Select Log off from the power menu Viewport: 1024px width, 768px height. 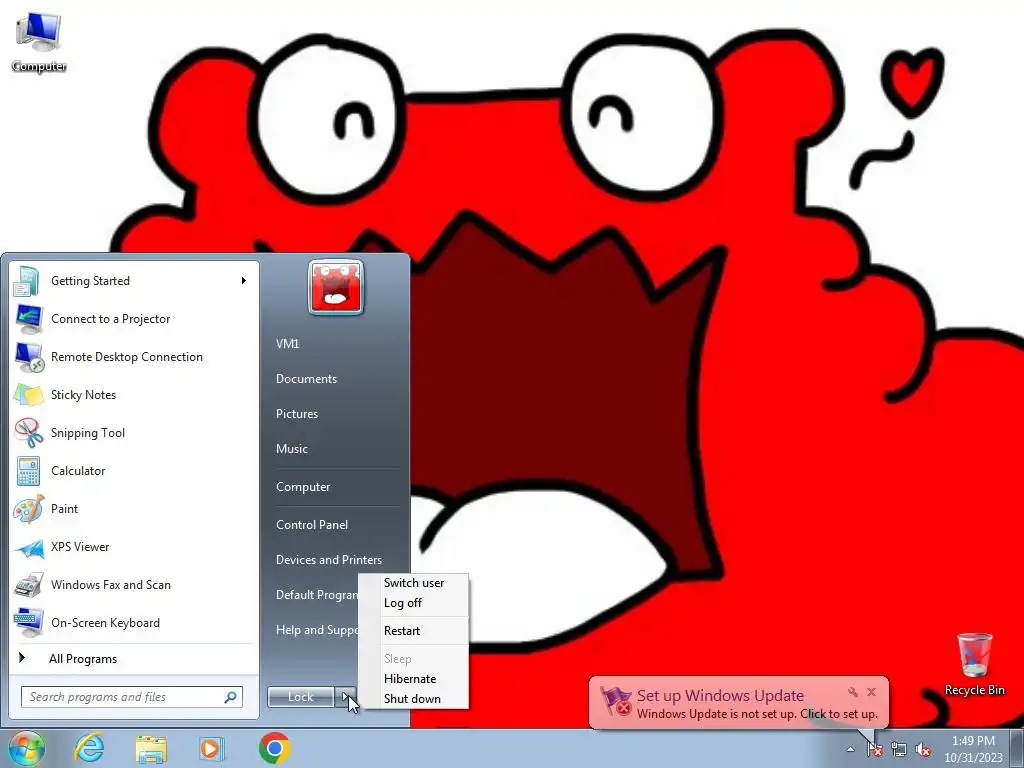(403, 603)
